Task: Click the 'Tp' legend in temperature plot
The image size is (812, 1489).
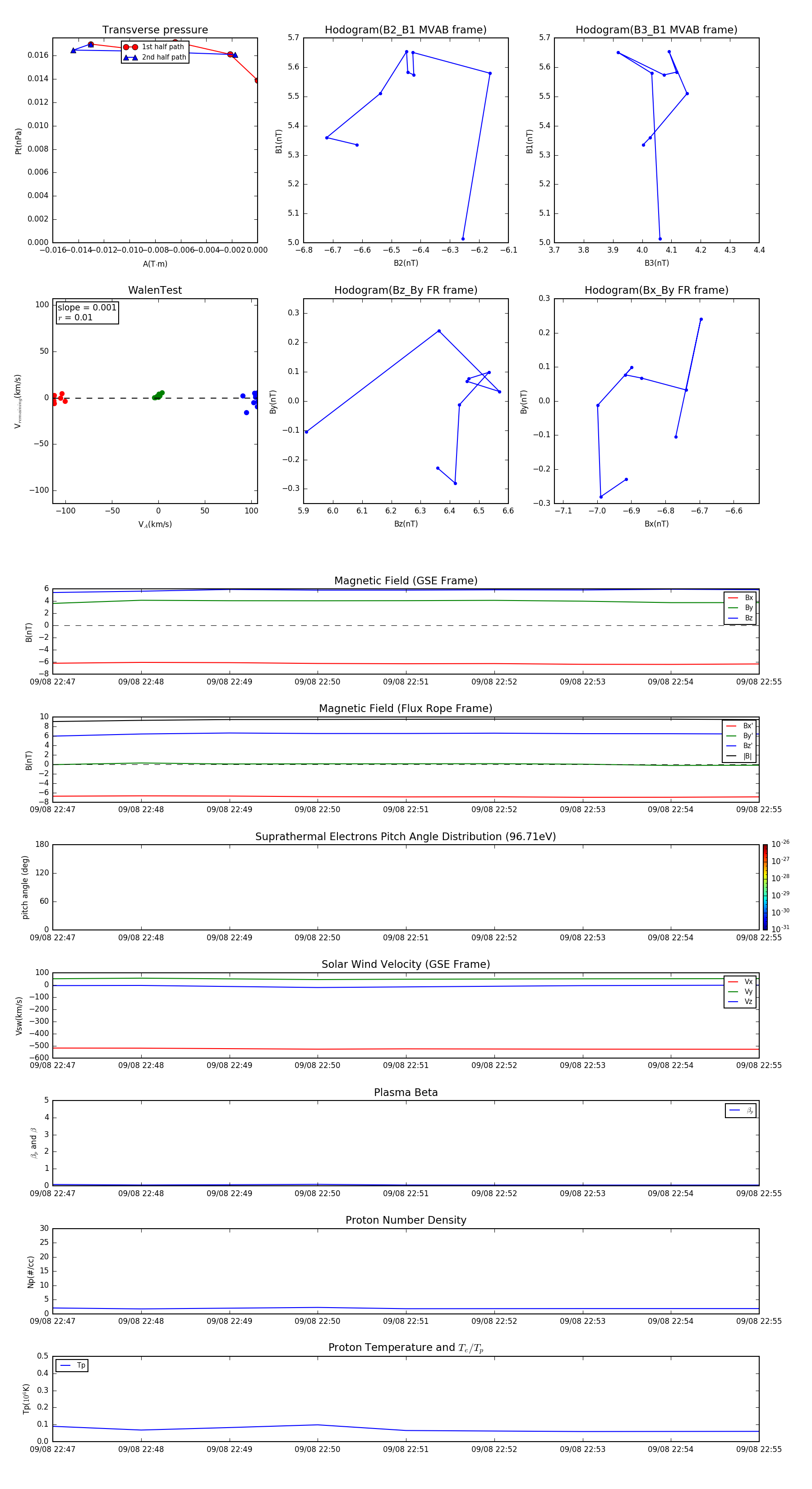Action: [72, 1365]
